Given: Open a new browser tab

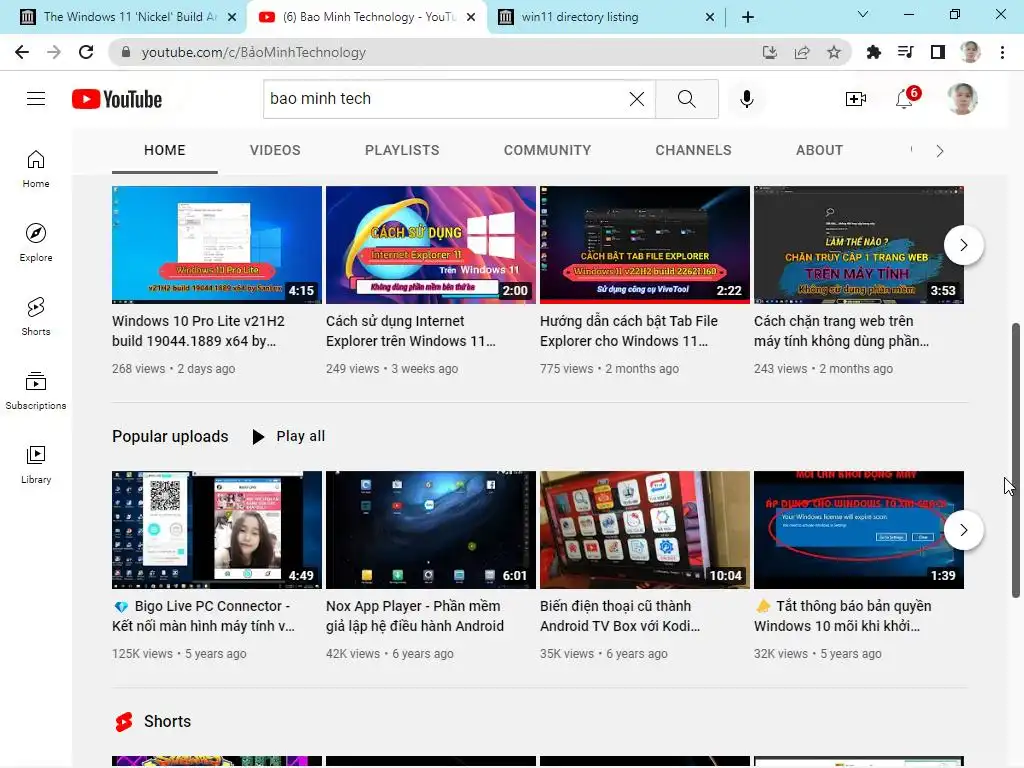Looking at the screenshot, I should (x=748, y=17).
